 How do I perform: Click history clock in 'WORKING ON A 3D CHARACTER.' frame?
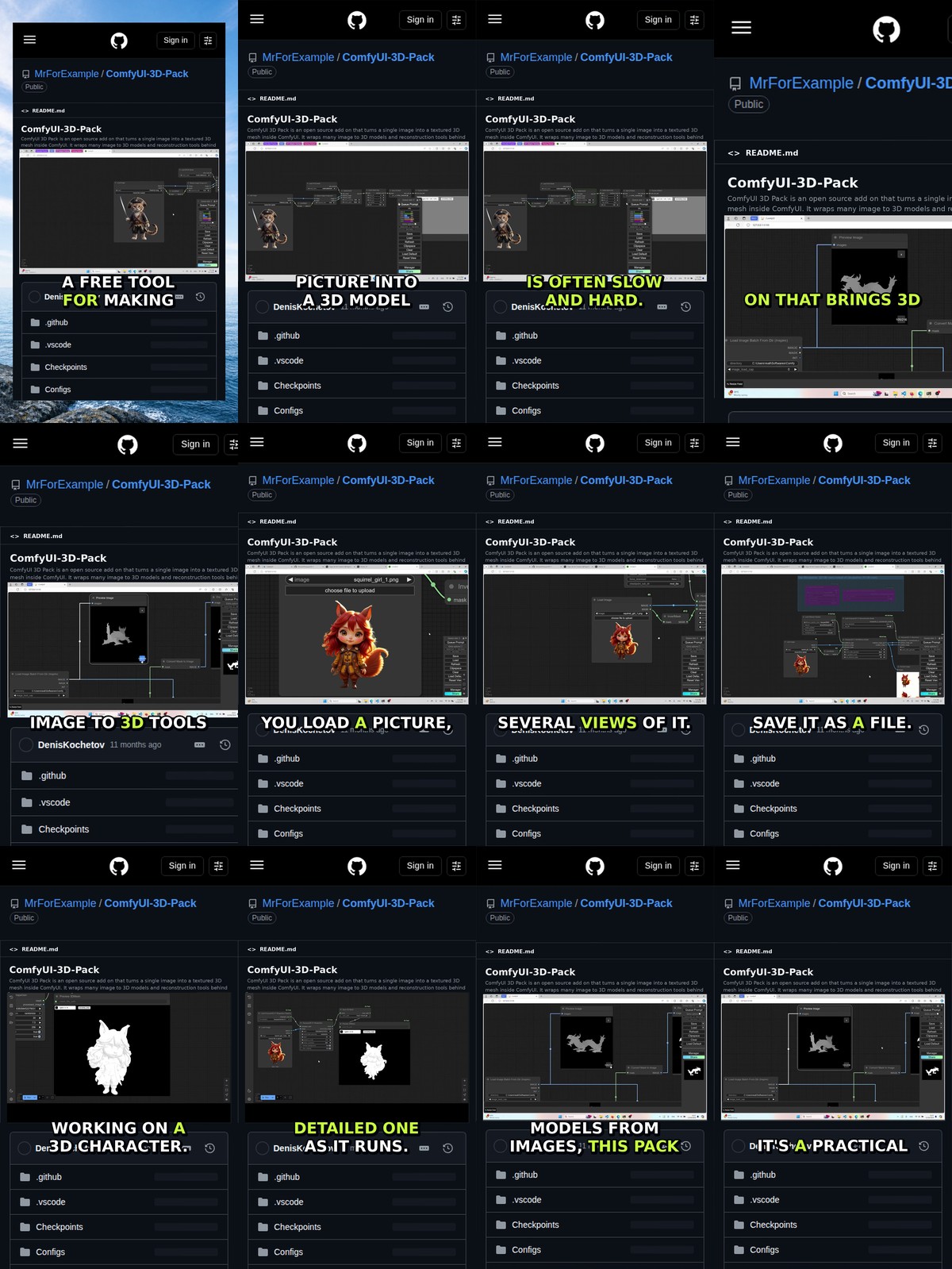click(209, 1148)
